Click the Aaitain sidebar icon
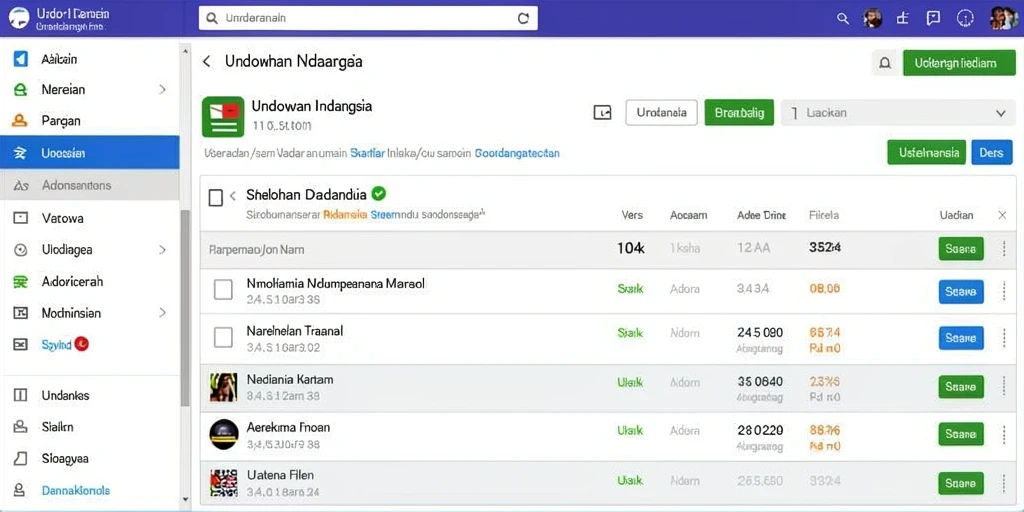Screen dimensions: 1024x512 point(21,59)
